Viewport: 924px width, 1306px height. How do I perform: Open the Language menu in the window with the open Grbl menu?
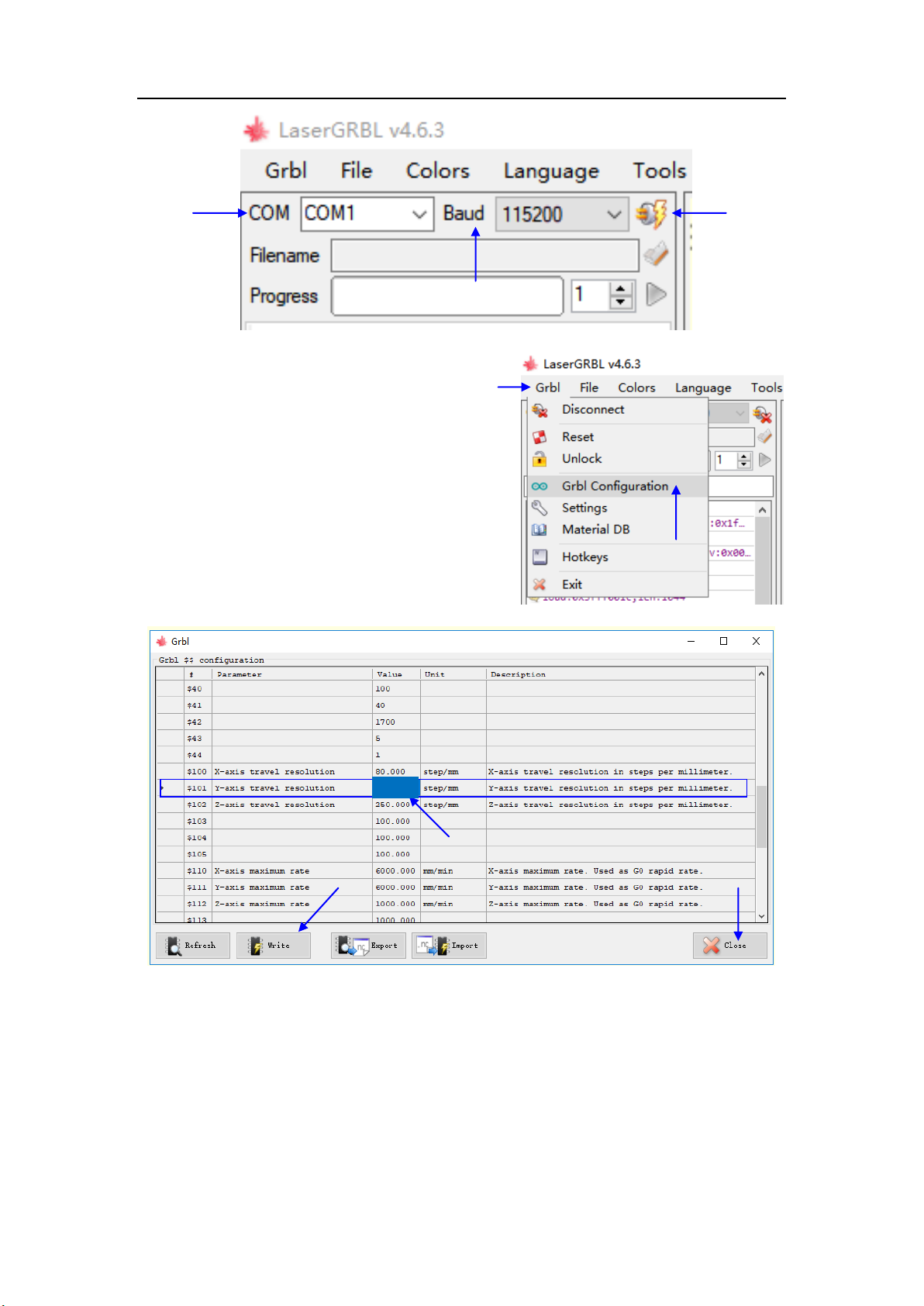coord(703,388)
